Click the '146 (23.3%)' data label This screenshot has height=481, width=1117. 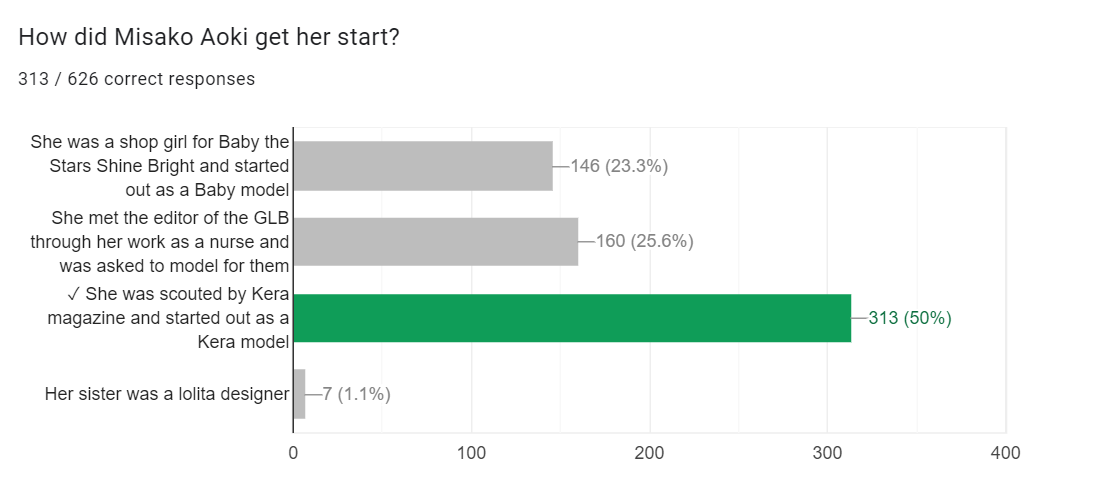619,166
